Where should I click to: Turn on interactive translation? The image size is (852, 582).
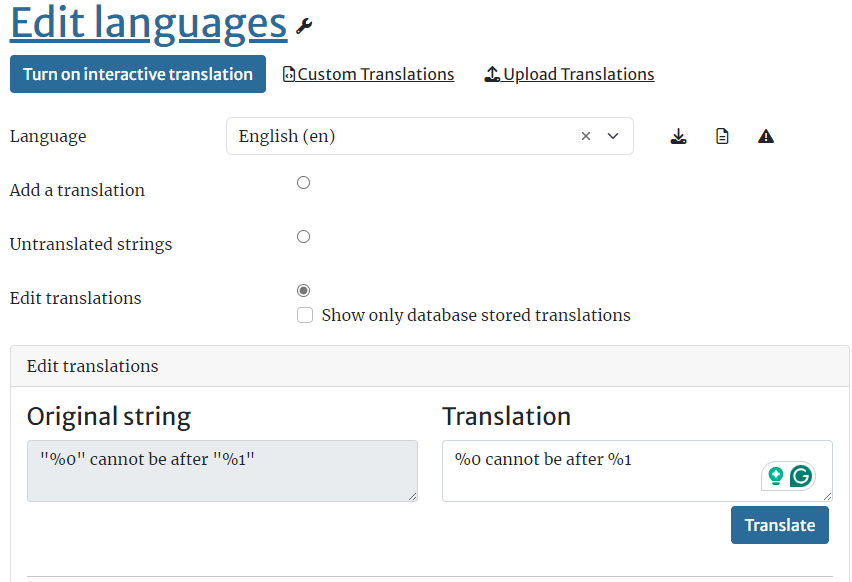click(x=138, y=74)
